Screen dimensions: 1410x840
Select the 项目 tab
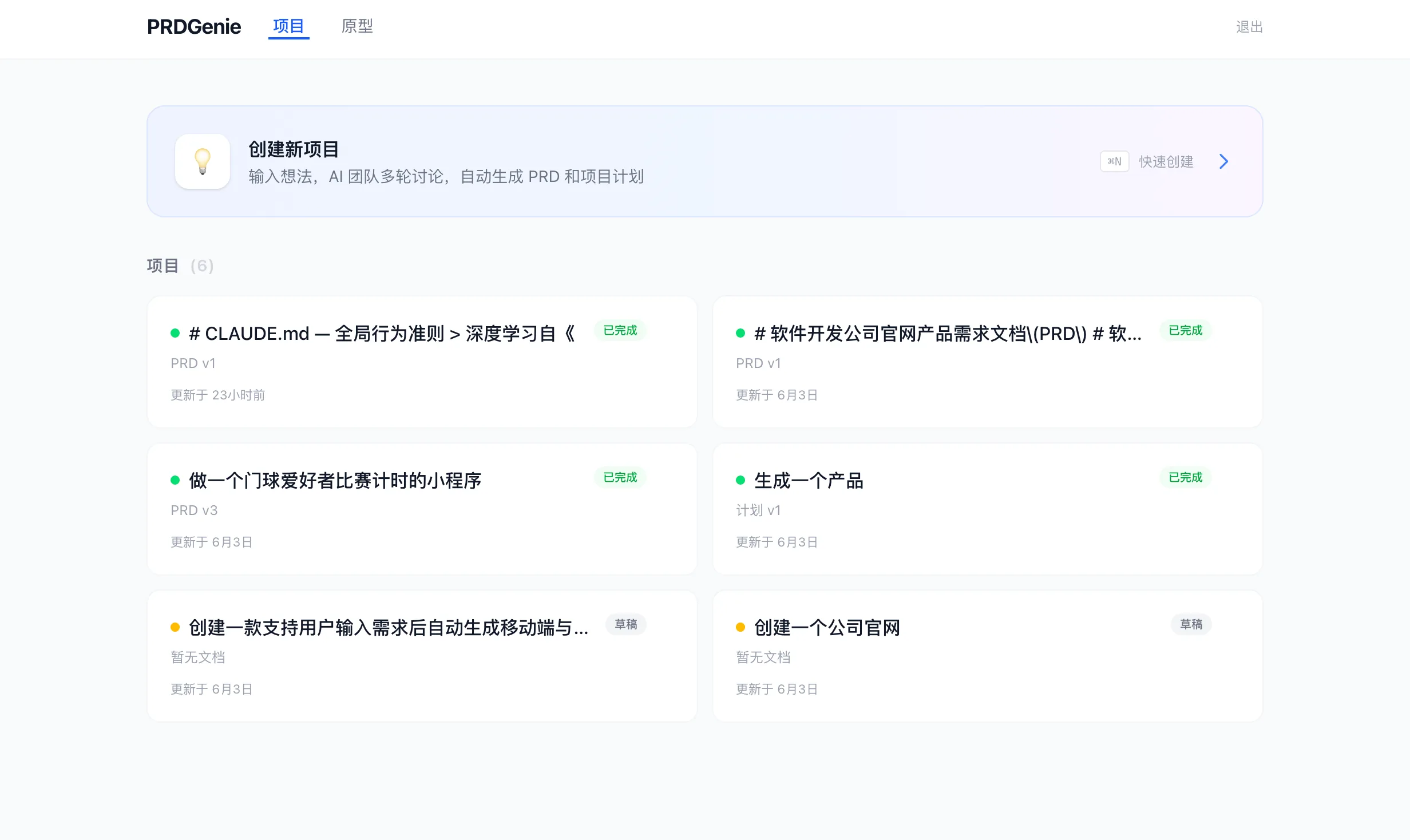tap(288, 26)
